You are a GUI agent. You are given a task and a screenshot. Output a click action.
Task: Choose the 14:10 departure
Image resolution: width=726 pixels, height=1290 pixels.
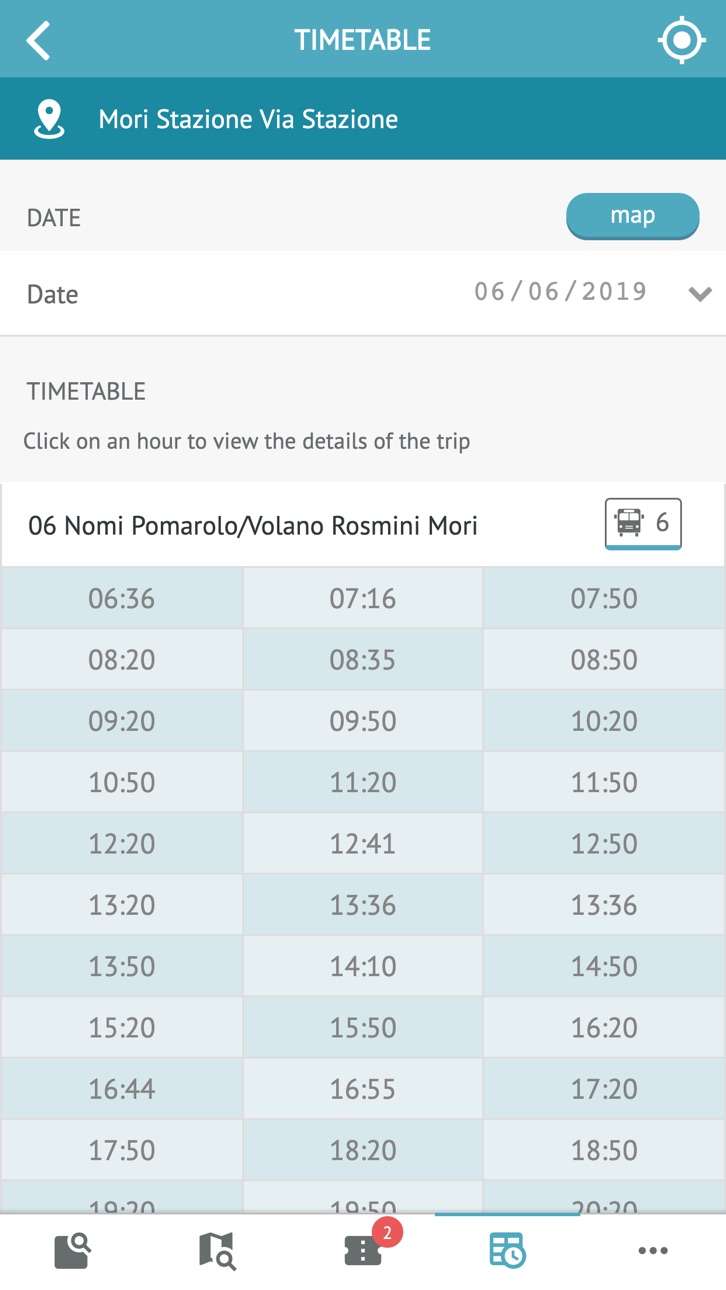pyautogui.click(x=363, y=966)
